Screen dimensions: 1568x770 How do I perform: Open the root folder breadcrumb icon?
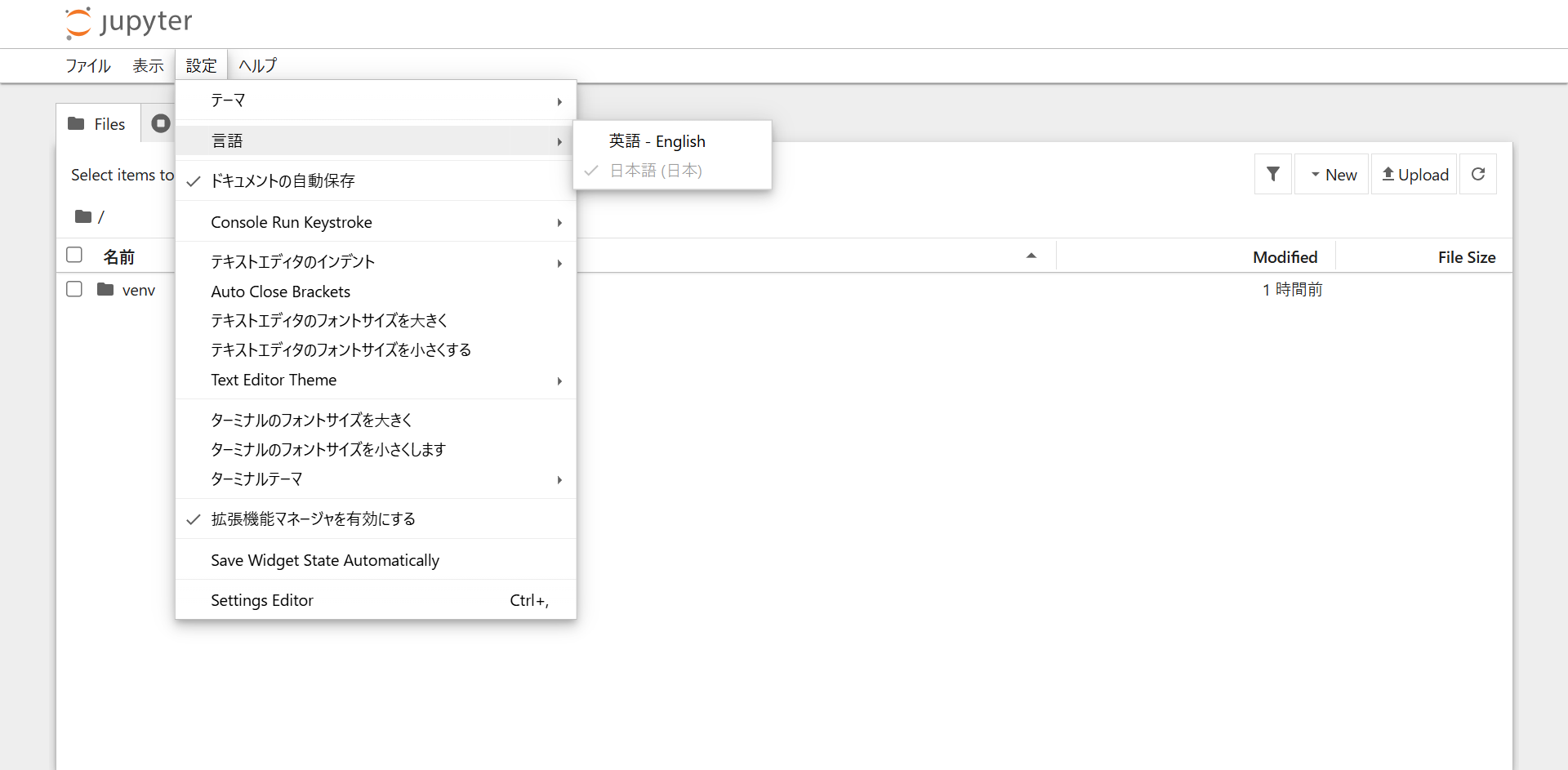85,216
